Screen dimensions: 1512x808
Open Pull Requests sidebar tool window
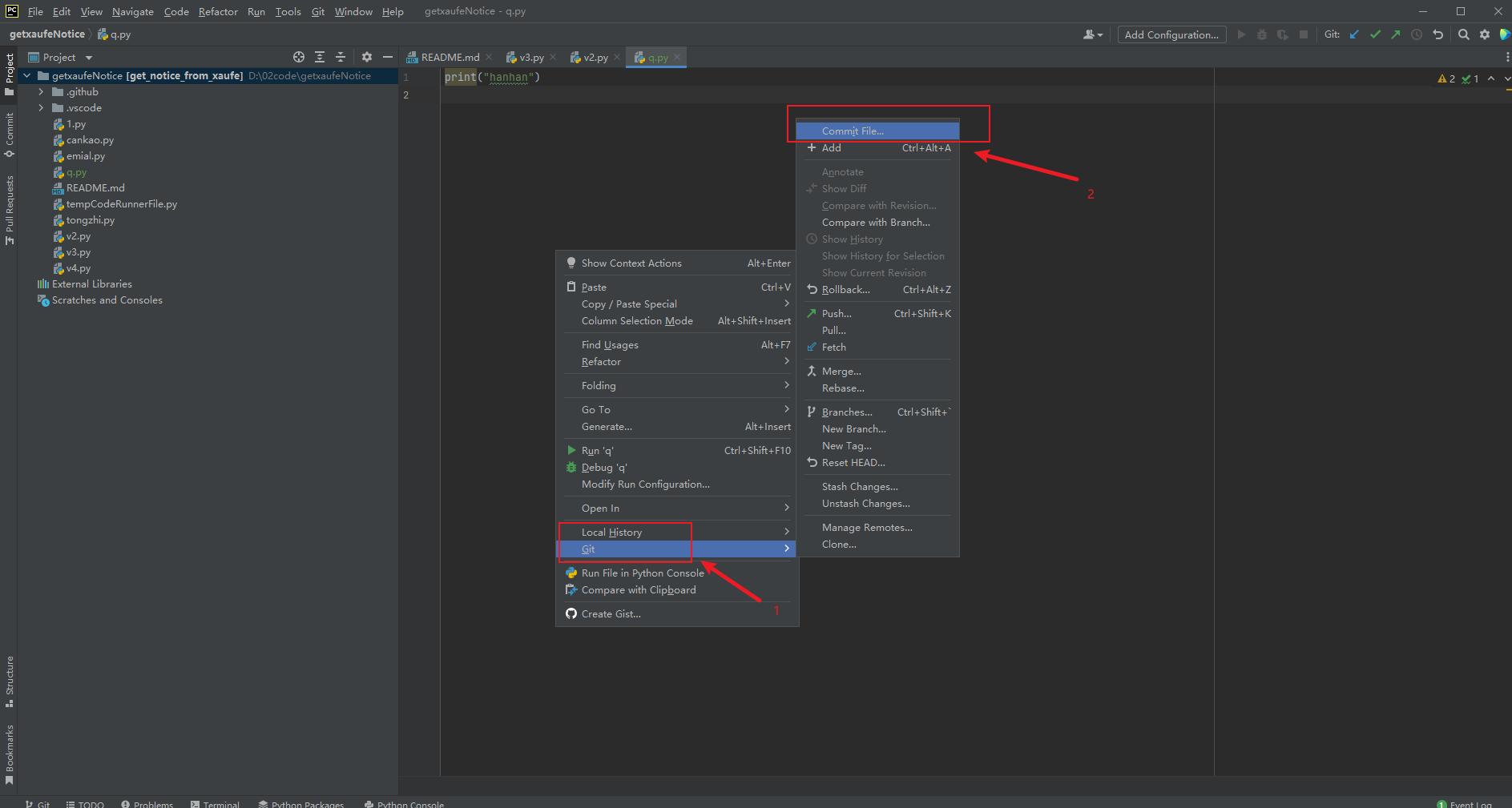coord(10,210)
